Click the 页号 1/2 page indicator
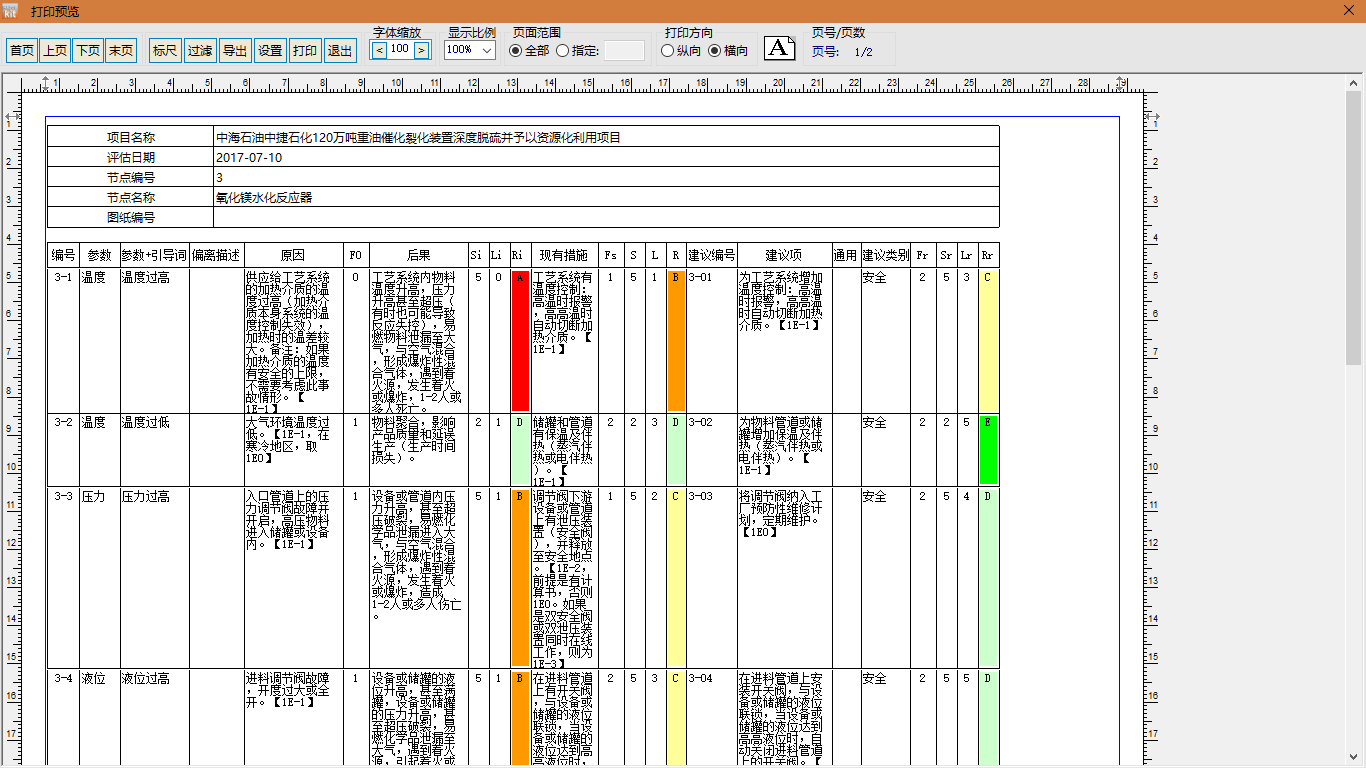 [x=842, y=52]
